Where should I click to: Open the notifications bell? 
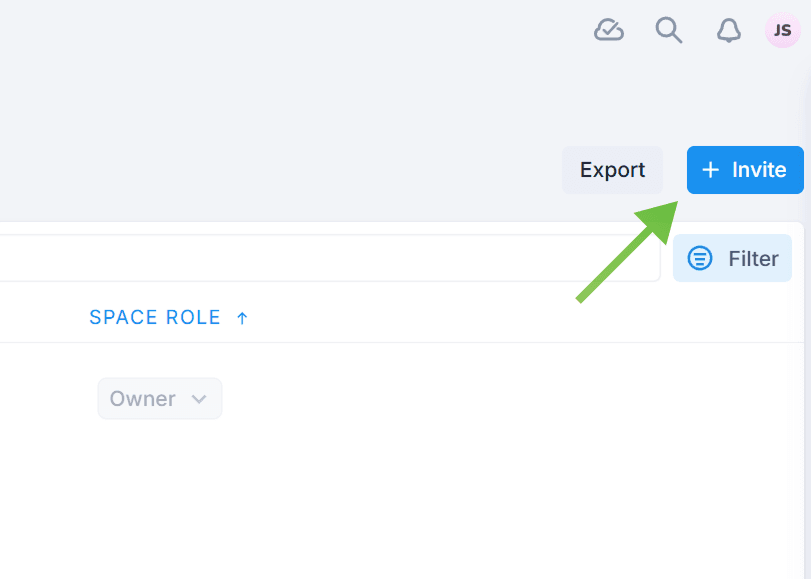click(x=729, y=31)
